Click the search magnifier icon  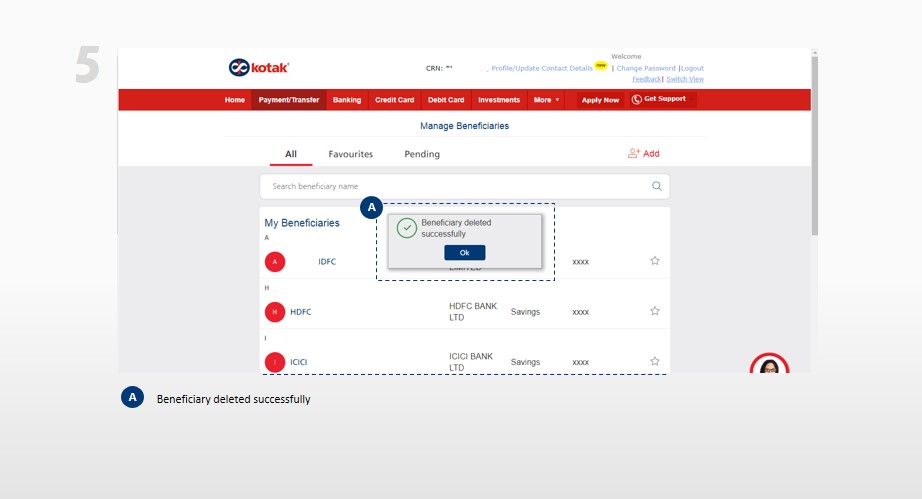click(x=657, y=186)
